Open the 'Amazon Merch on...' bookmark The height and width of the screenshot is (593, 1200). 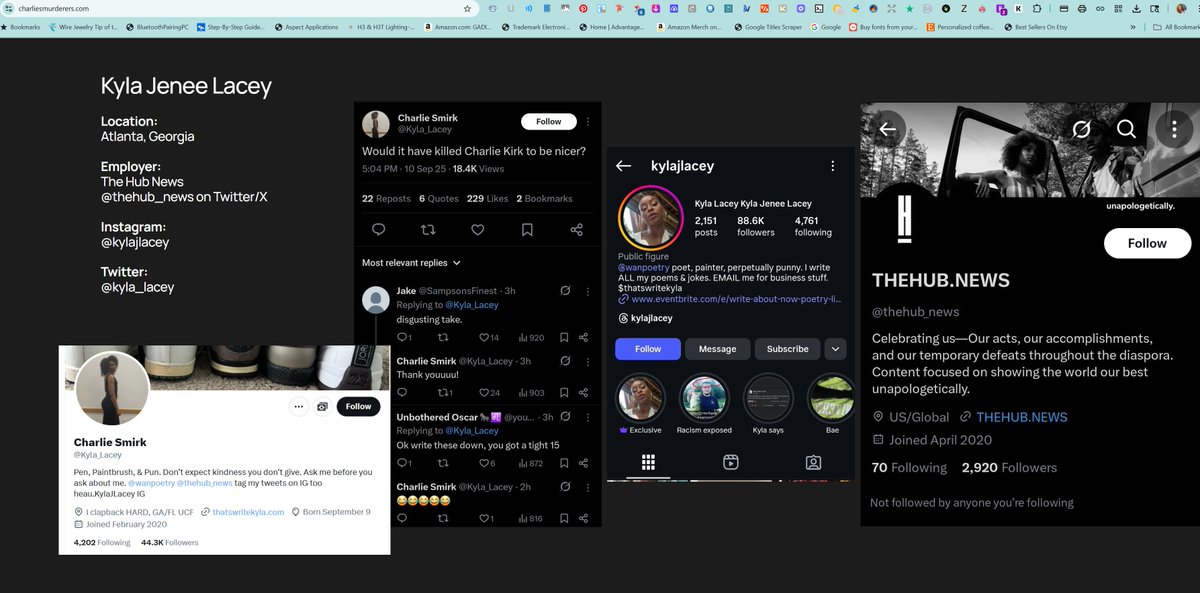[x=690, y=27]
